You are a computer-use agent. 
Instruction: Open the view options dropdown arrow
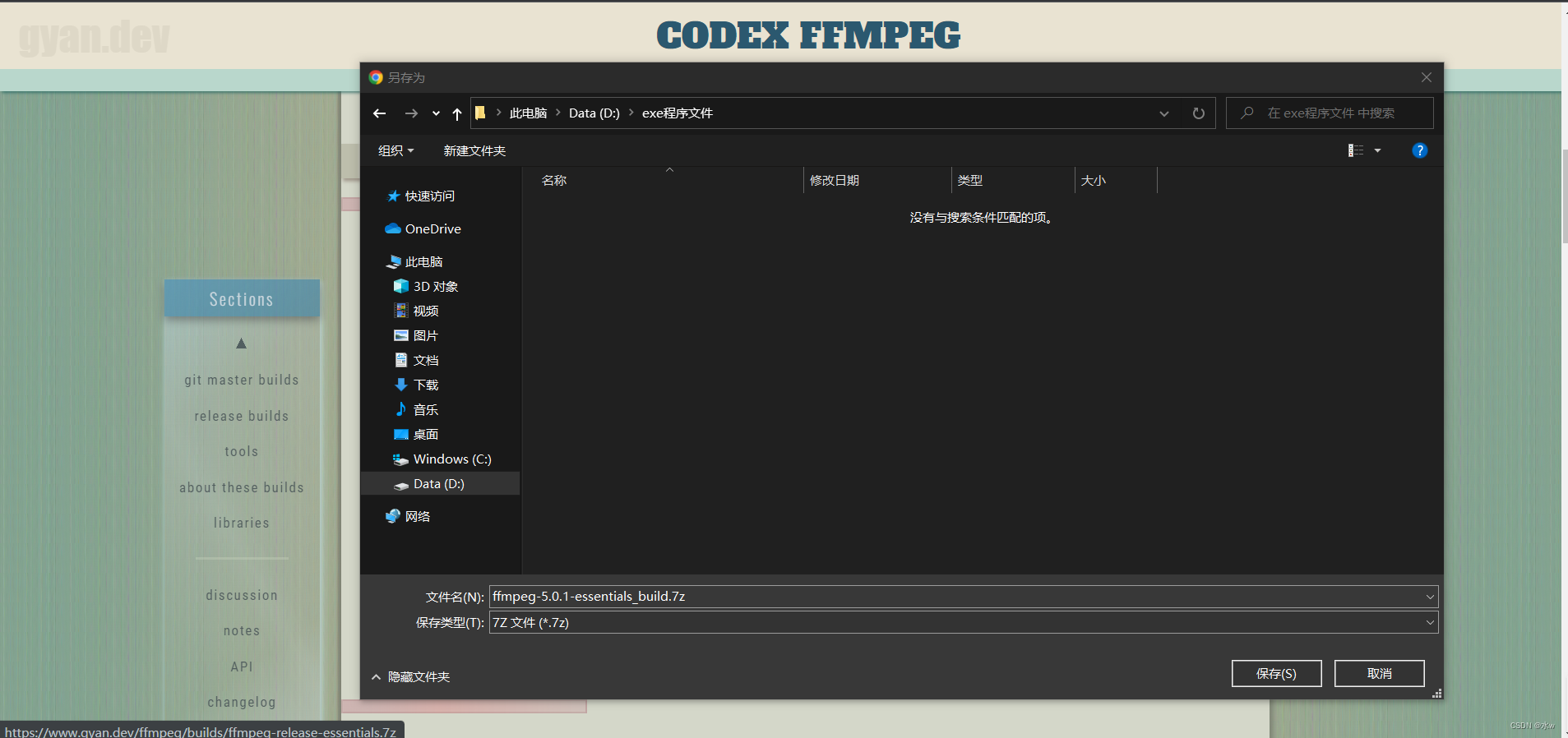[x=1377, y=150]
